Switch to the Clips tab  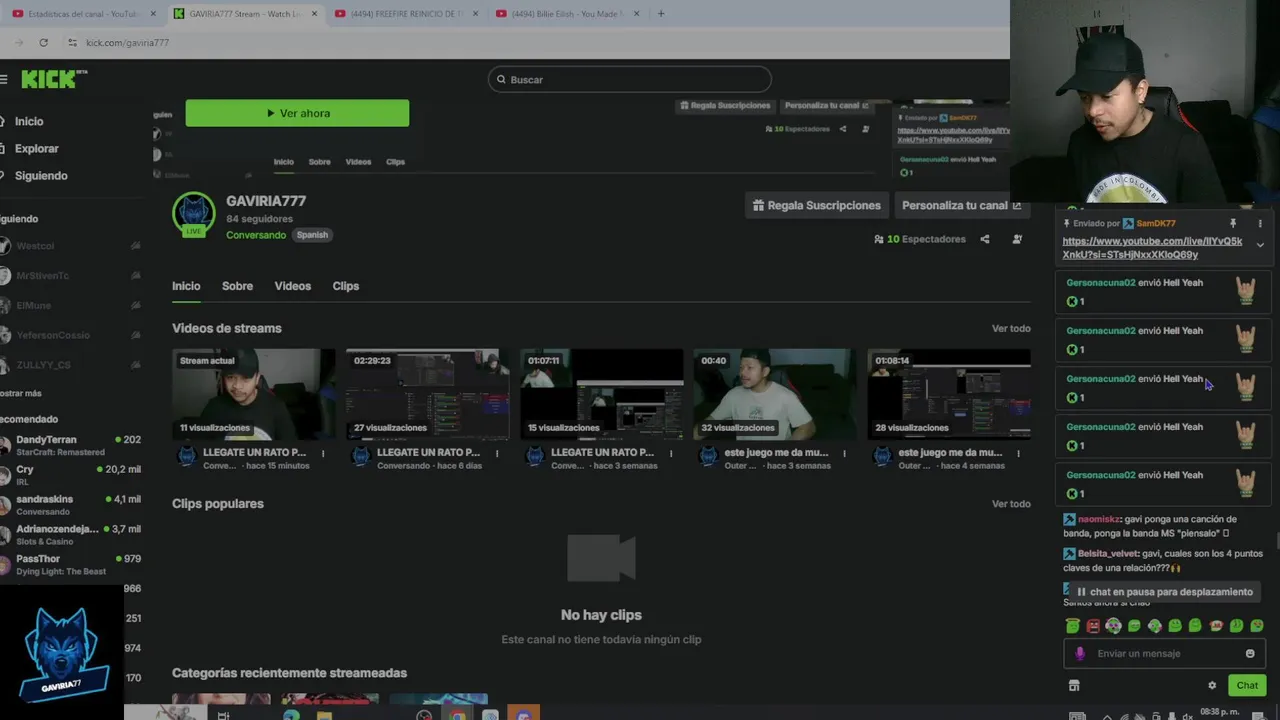point(346,286)
